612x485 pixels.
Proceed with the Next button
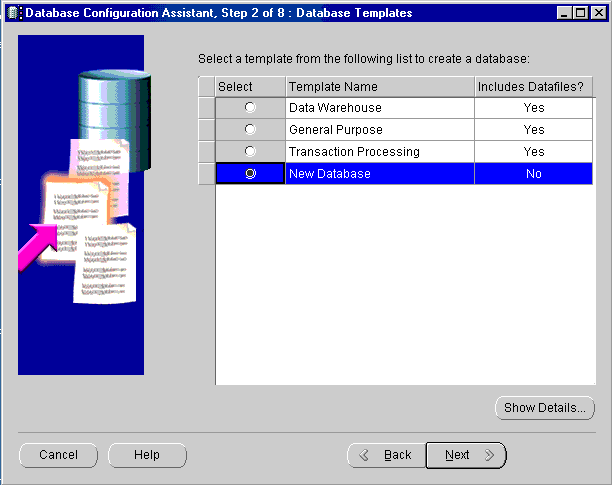466,455
